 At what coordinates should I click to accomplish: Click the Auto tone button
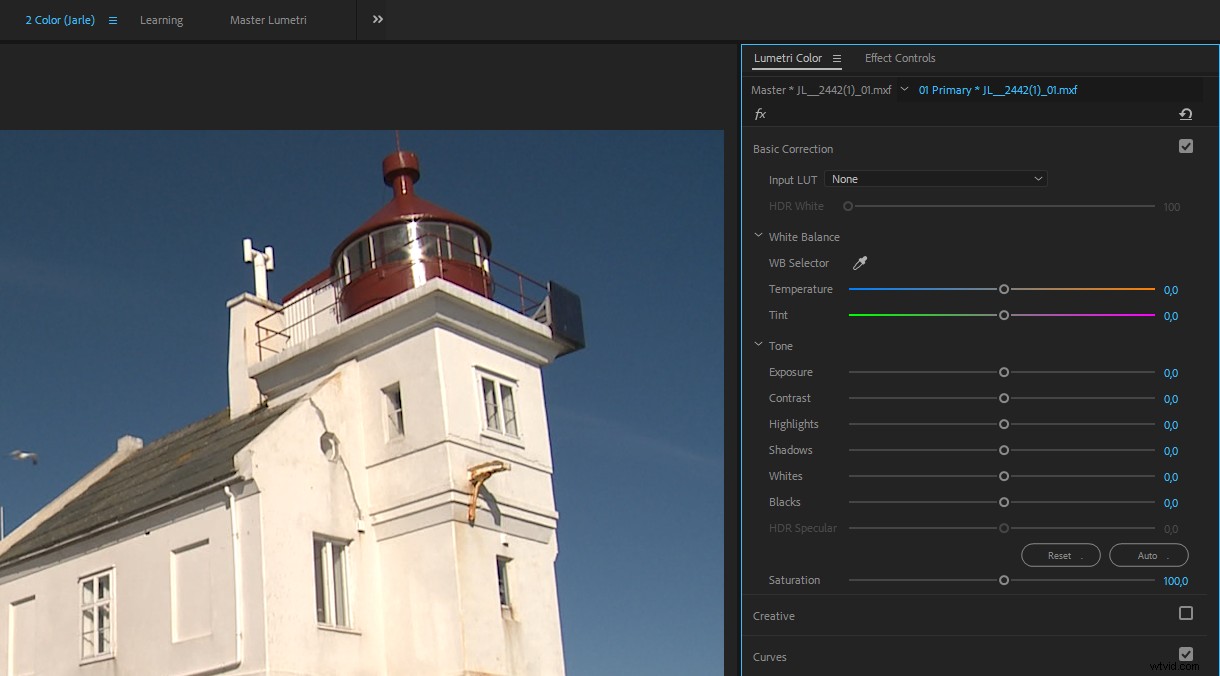[1148, 555]
